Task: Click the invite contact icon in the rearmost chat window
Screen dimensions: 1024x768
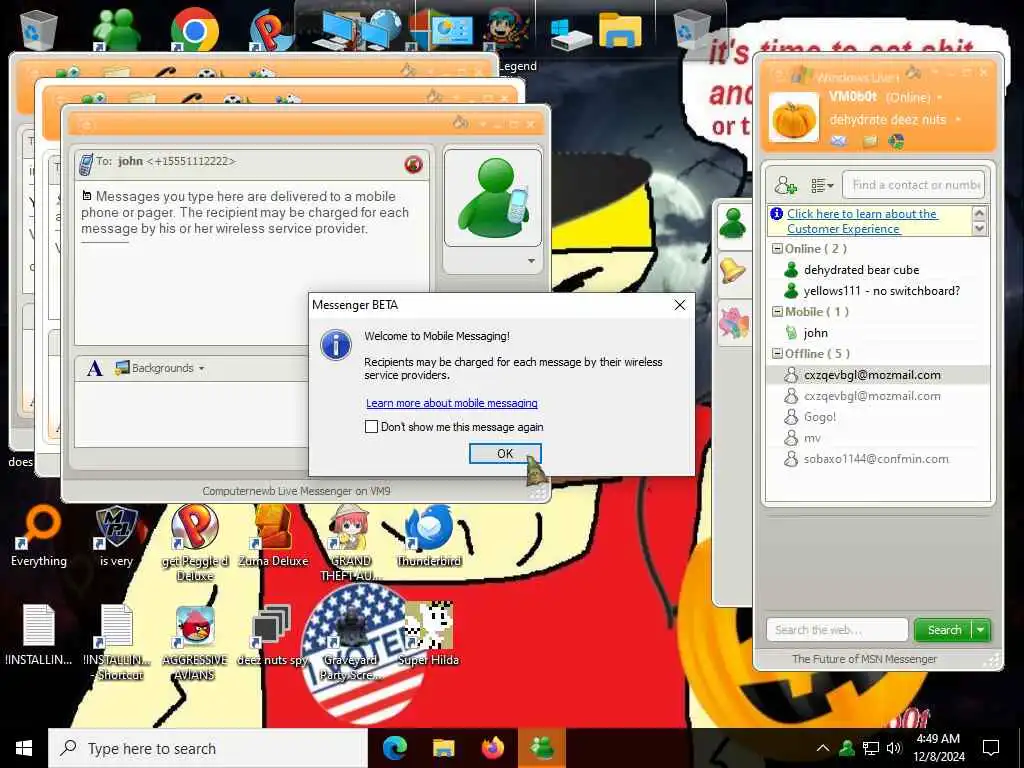Action: tap(67, 72)
